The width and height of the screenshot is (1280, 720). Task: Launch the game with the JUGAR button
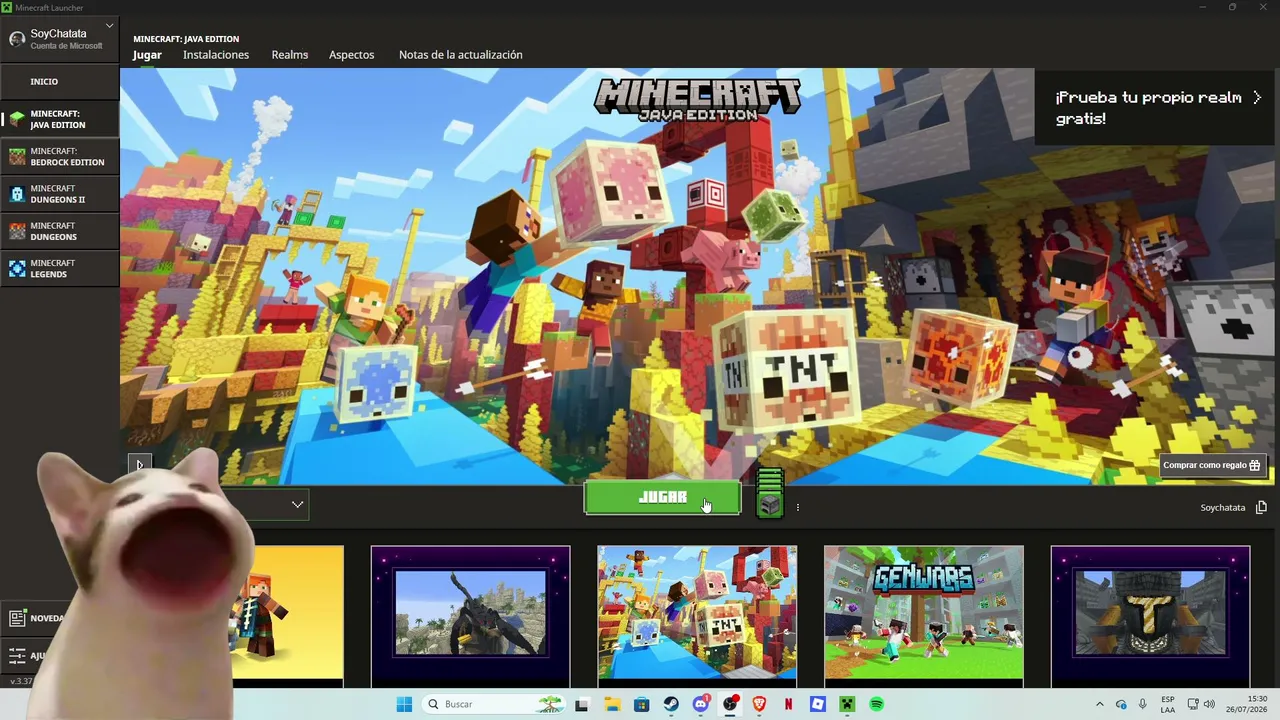click(663, 498)
